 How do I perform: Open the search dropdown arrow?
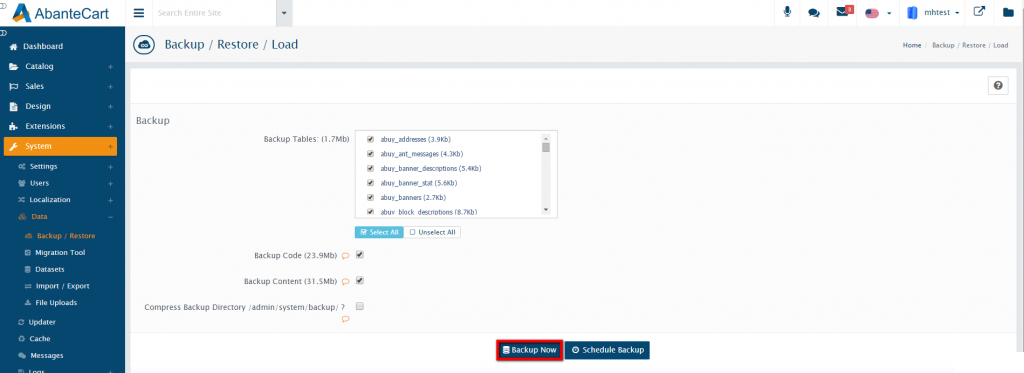point(284,13)
